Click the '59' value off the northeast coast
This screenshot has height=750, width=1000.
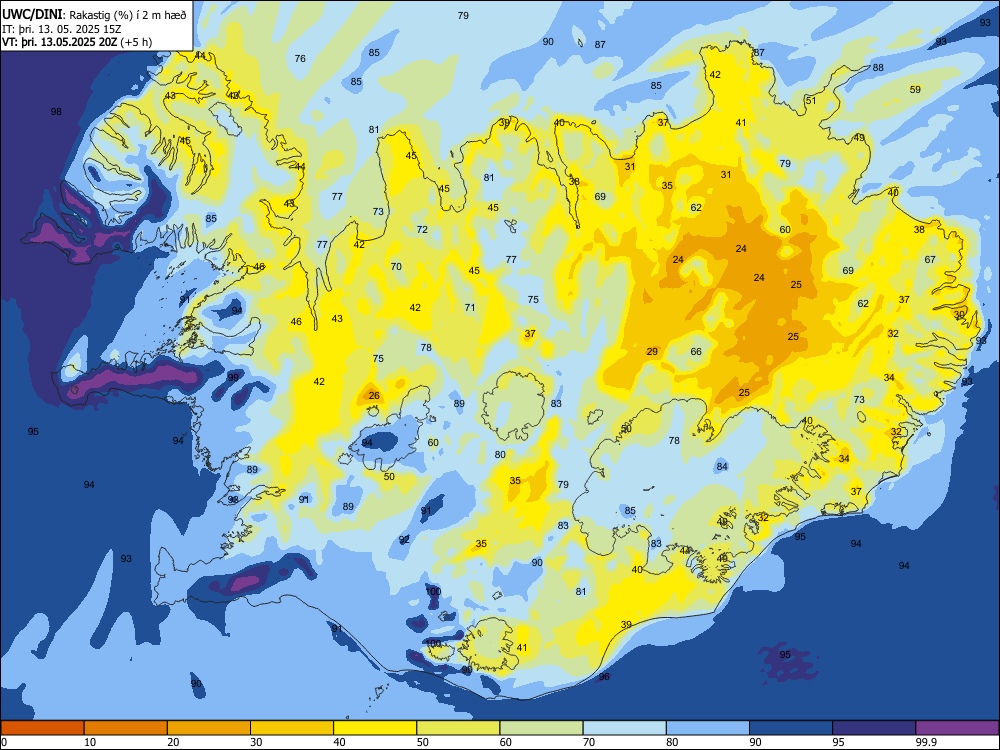tap(915, 89)
